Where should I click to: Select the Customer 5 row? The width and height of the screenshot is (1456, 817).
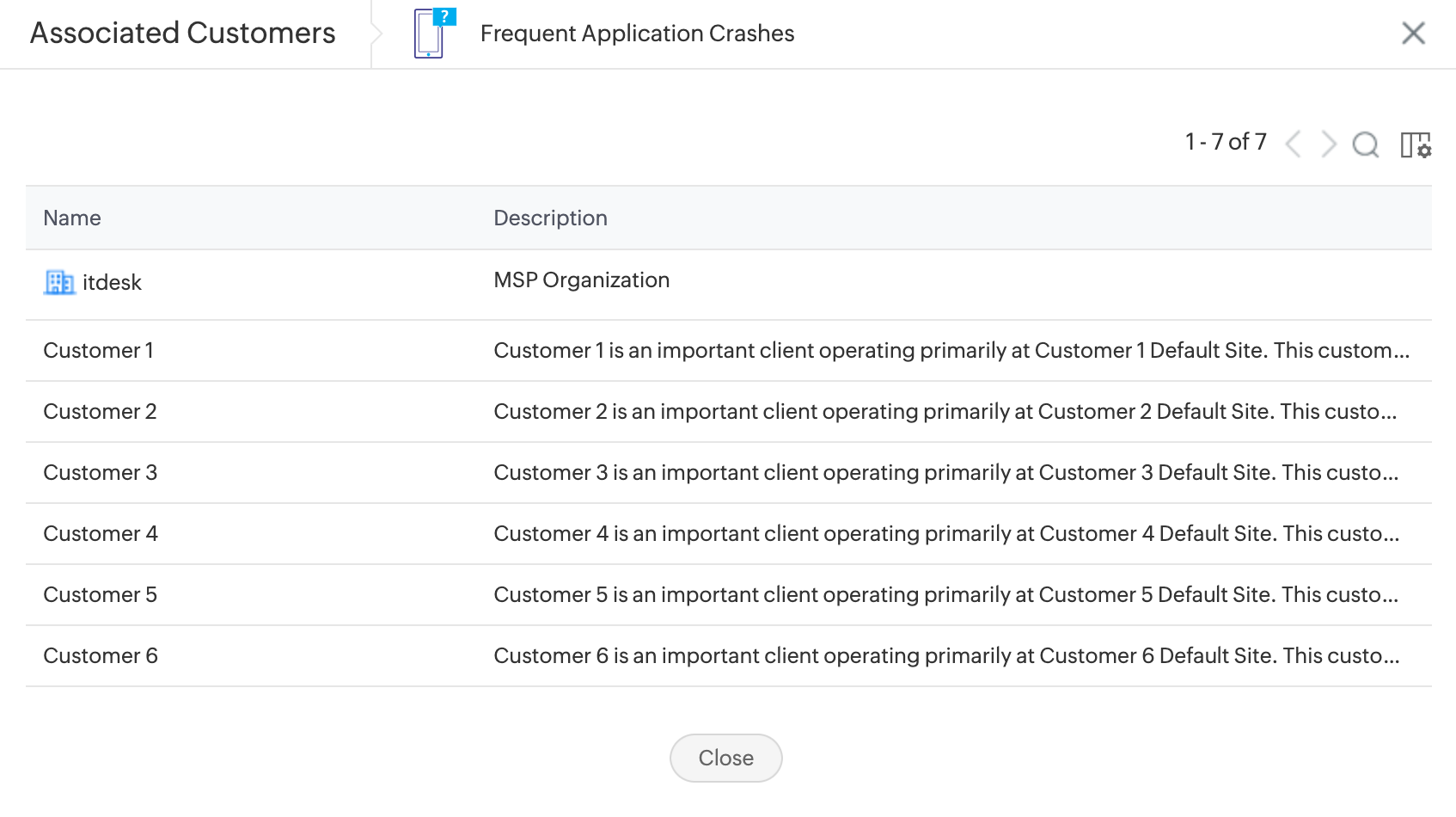coord(100,595)
